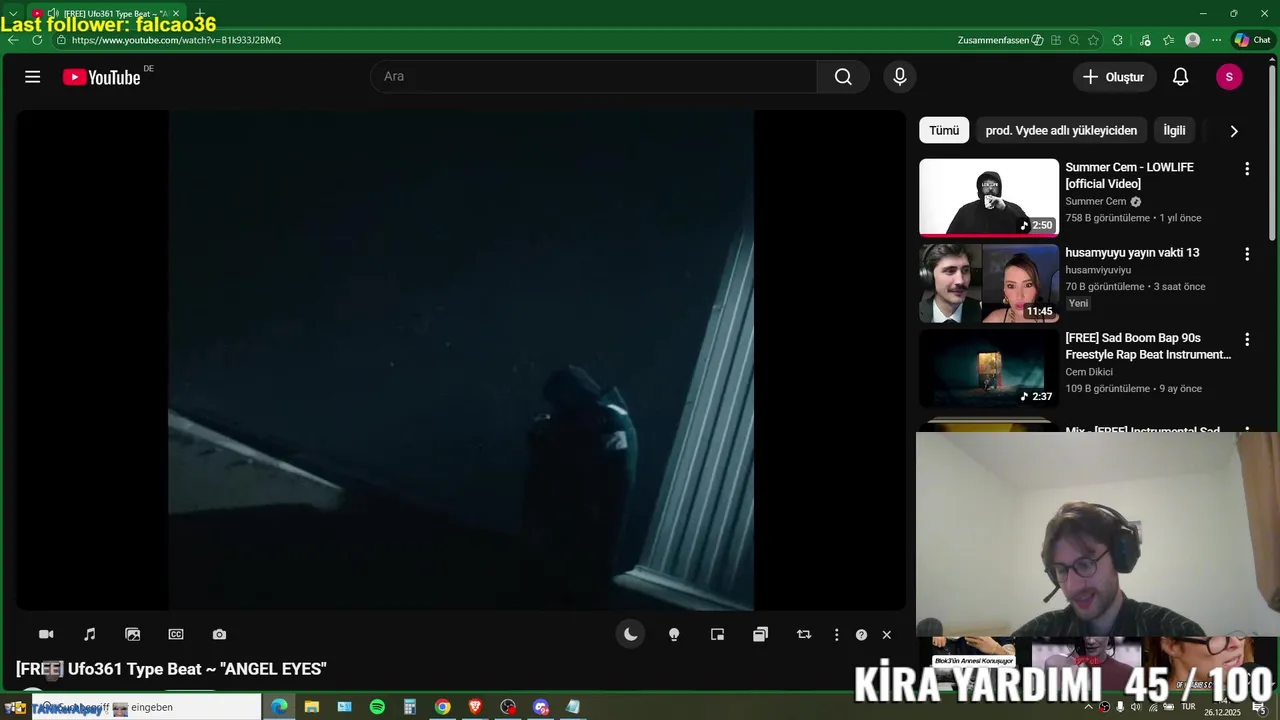Open the volume speaker tray icon

coord(1135,707)
